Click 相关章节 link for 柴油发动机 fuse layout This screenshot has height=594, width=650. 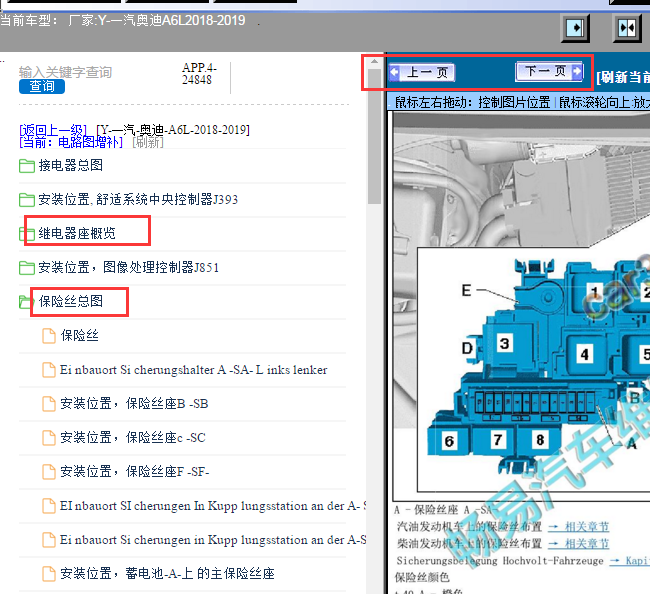click(x=579, y=543)
